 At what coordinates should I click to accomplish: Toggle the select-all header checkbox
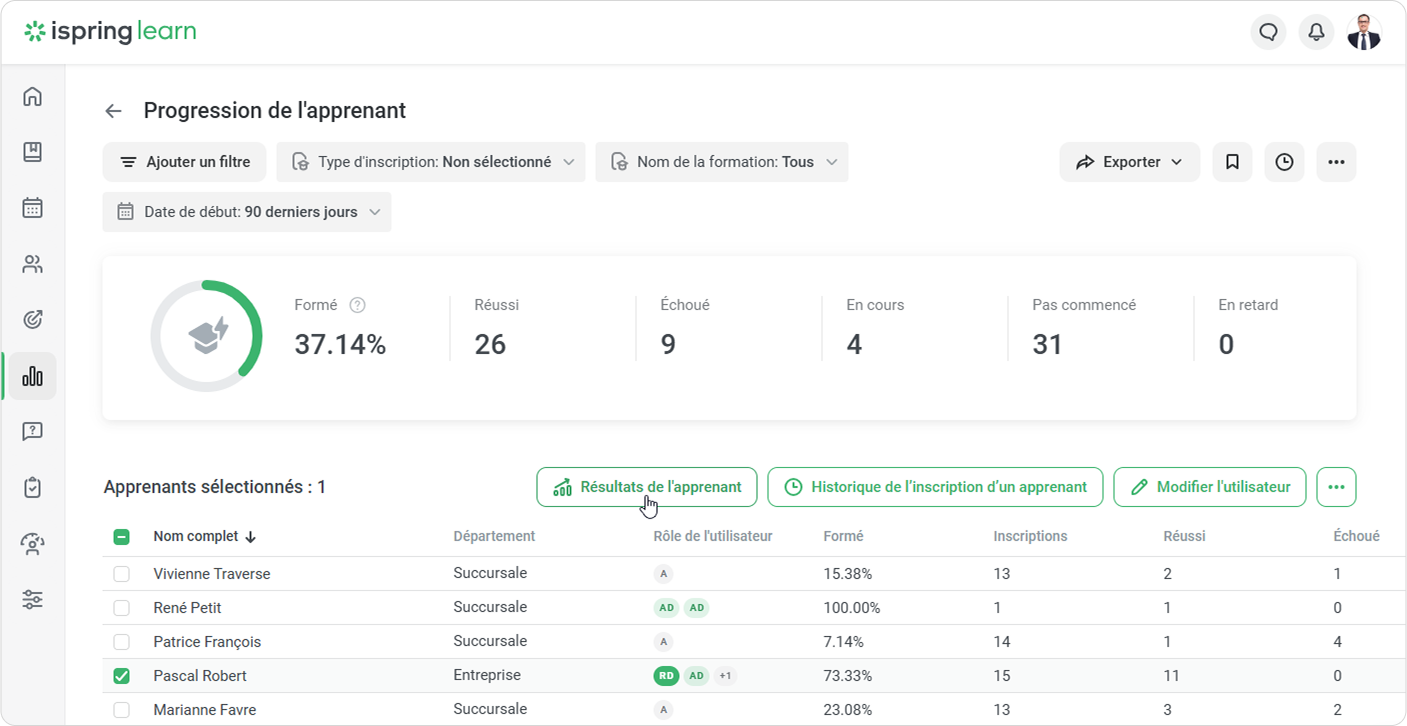click(121, 537)
